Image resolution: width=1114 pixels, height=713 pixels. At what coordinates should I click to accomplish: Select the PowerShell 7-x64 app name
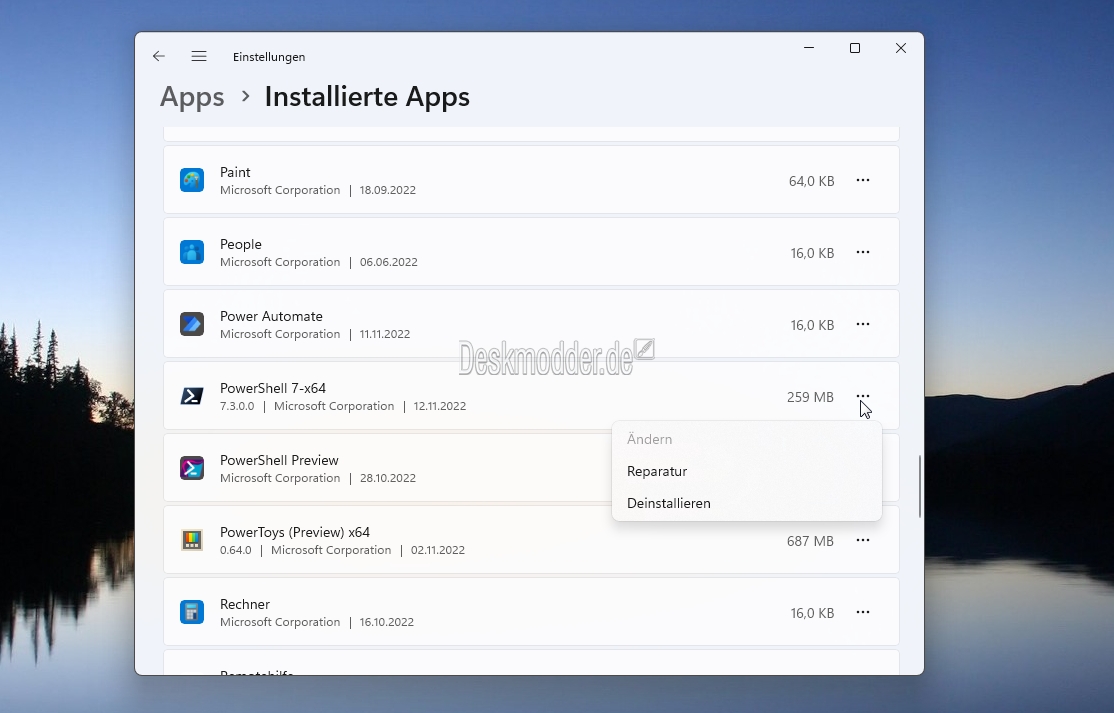pos(273,388)
